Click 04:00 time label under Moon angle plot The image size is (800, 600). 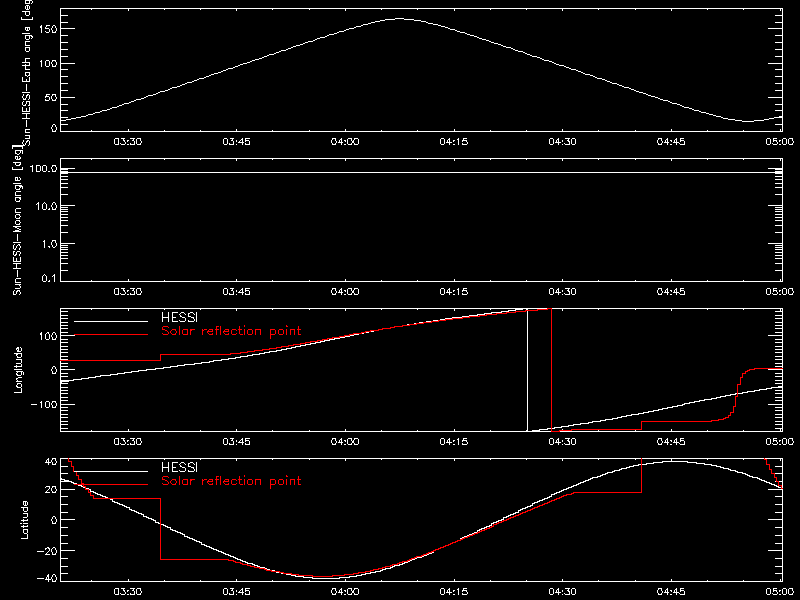click(345, 291)
